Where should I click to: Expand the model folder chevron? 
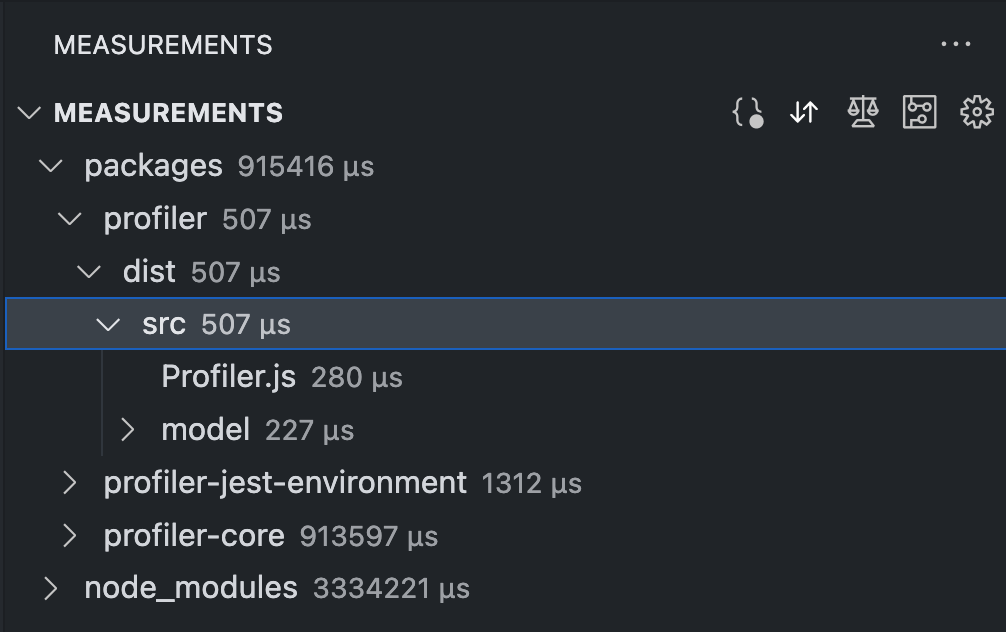click(x=127, y=430)
